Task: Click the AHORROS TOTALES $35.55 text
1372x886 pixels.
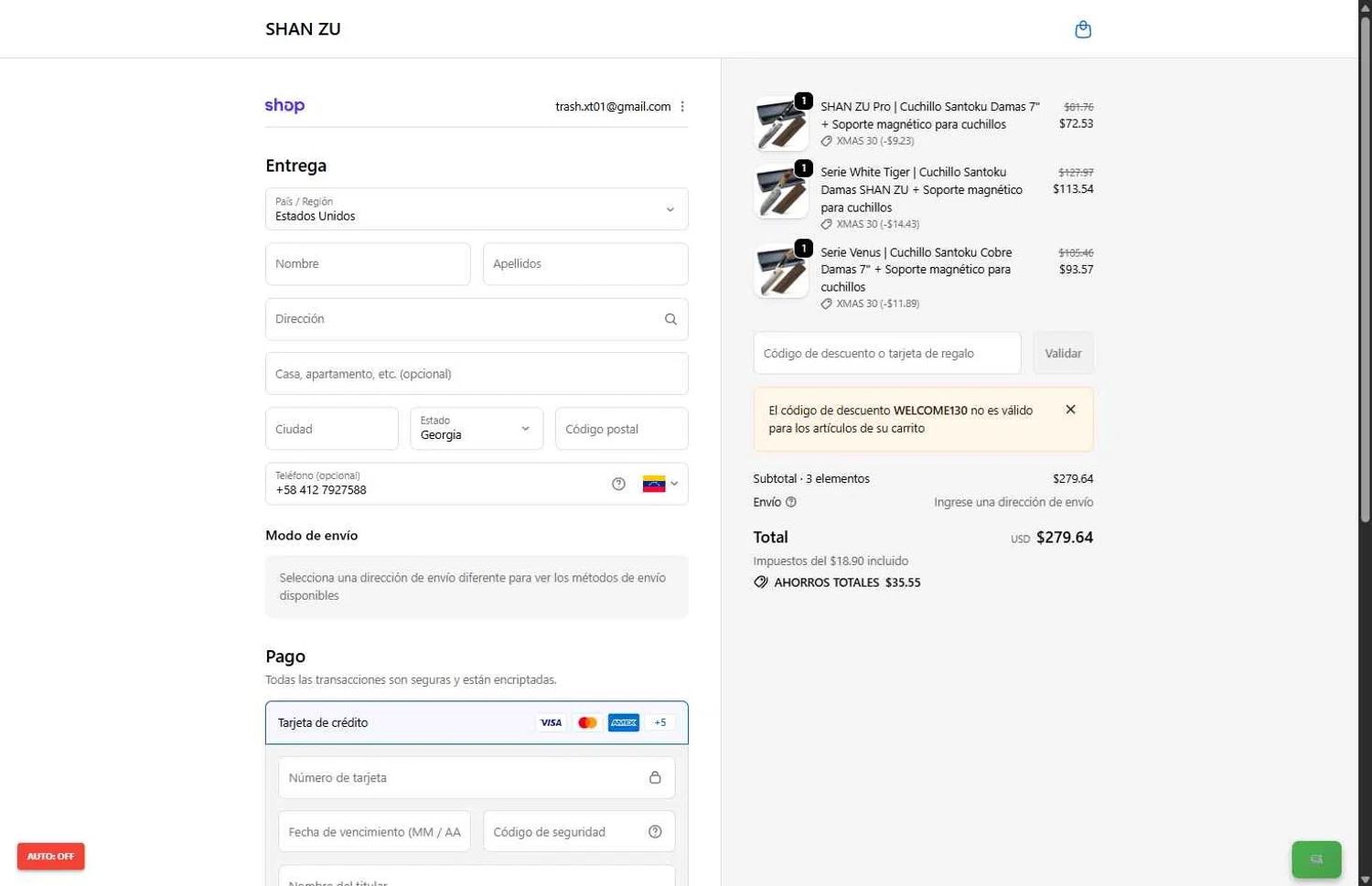Action: click(x=847, y=582)
